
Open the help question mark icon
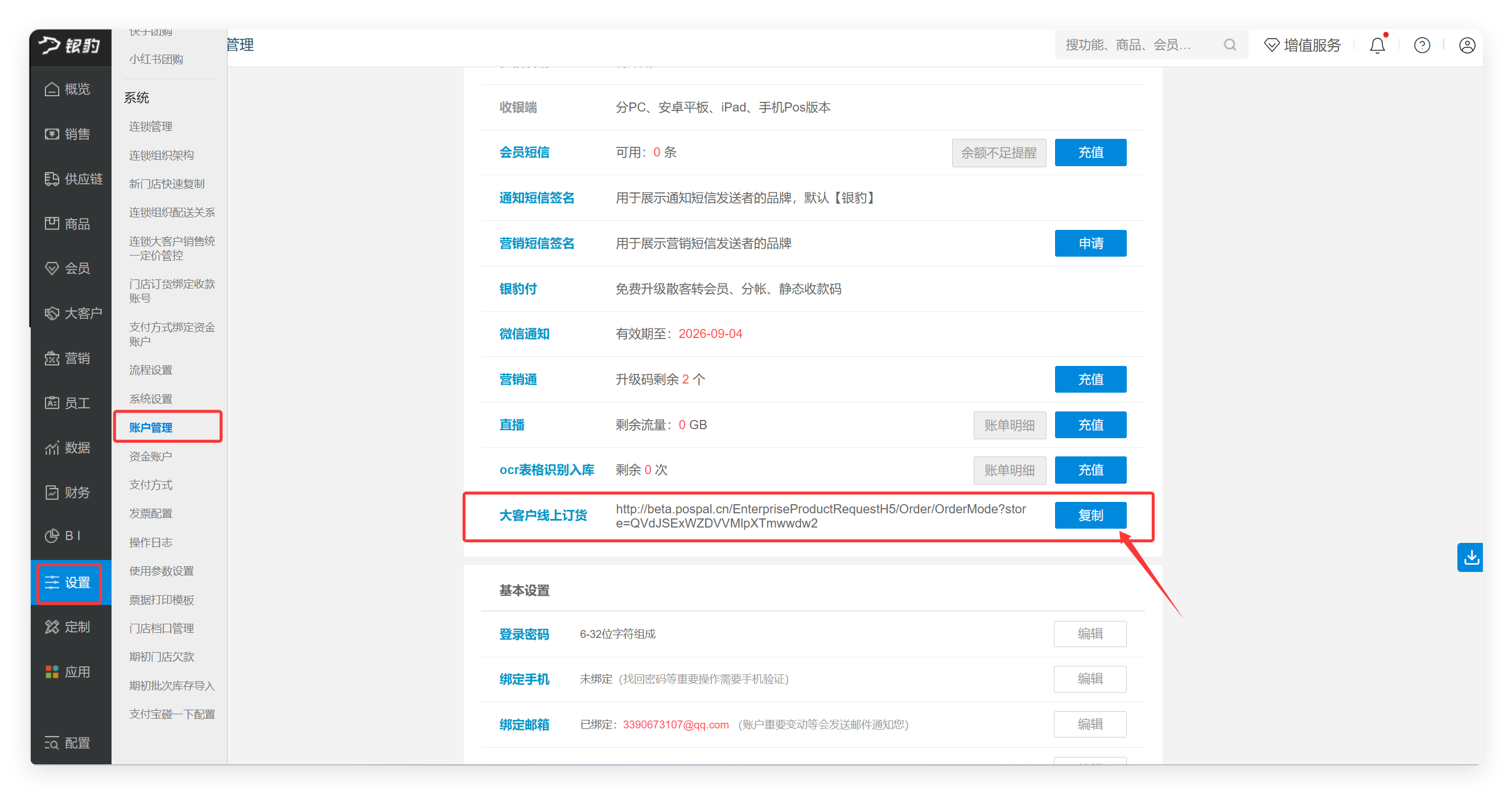tap(1422, 45)
